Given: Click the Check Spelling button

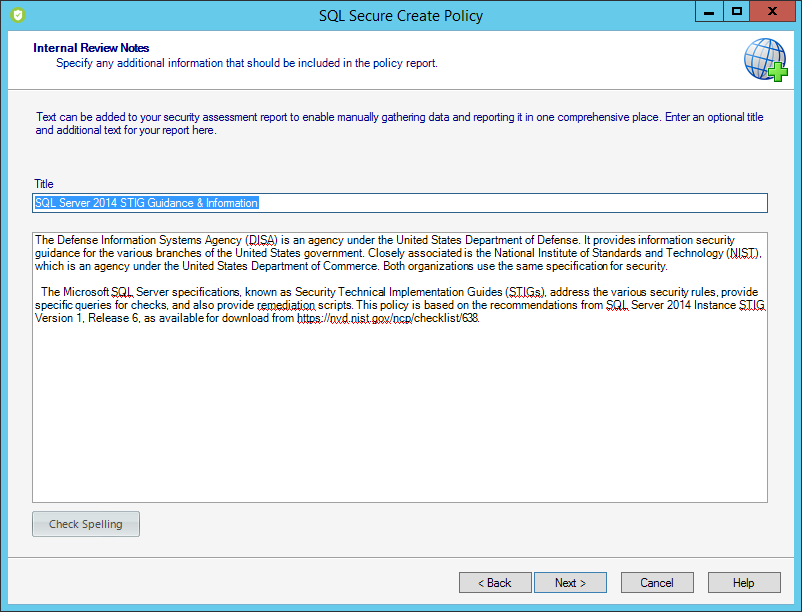Looking at the screenshot, I should coord(86,524).
